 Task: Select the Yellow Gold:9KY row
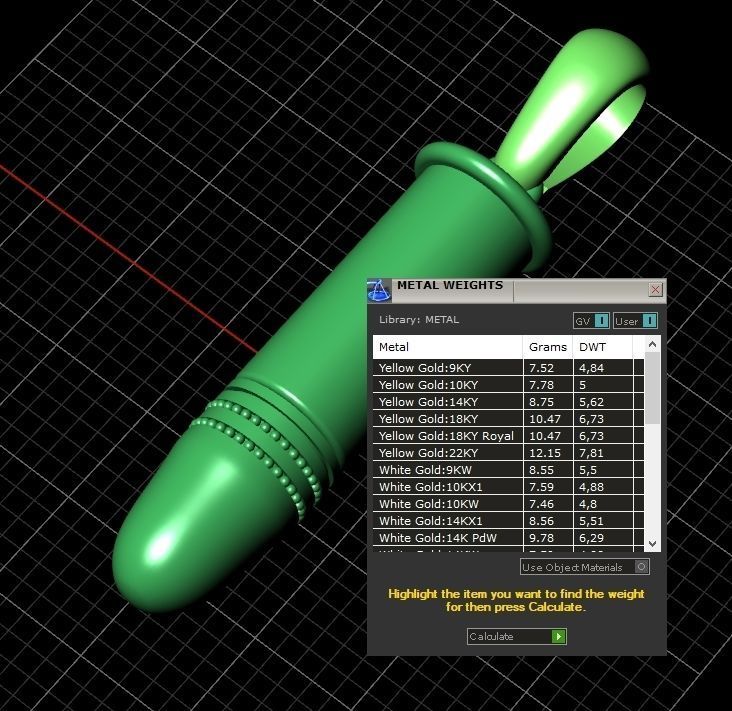pyautogui.click(x=508, y=367)
